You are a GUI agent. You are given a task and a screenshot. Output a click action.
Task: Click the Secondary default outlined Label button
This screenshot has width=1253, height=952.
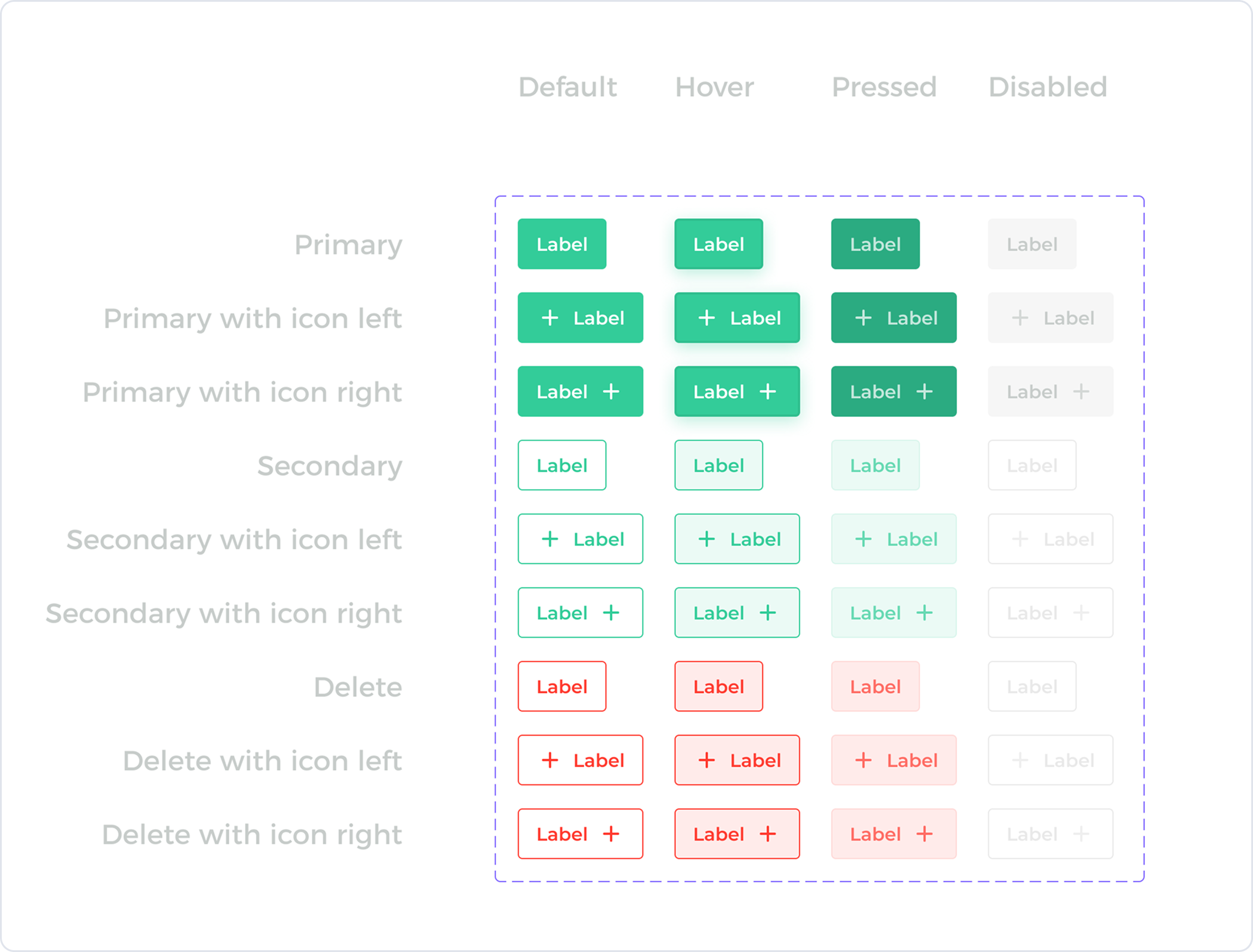[x=561, y=465]
